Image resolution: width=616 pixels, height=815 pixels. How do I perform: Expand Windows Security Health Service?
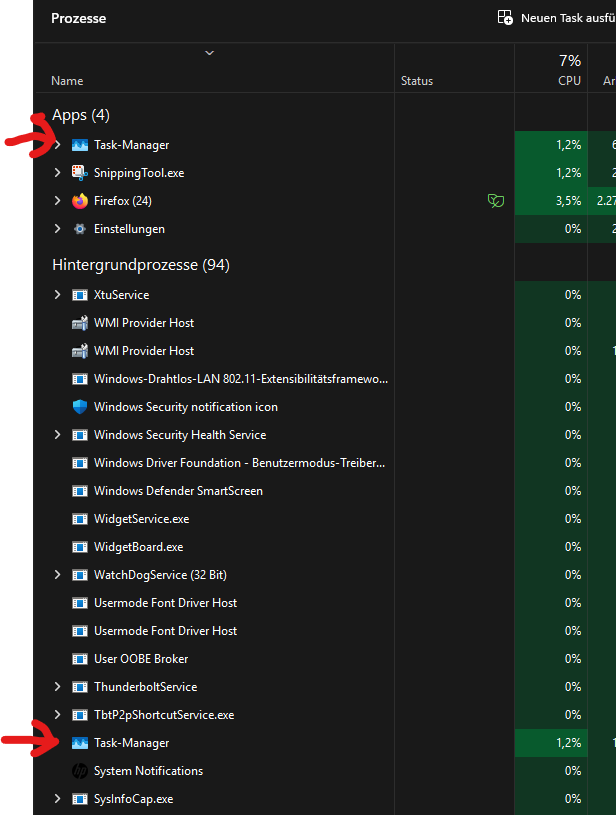tap(57, 435)
